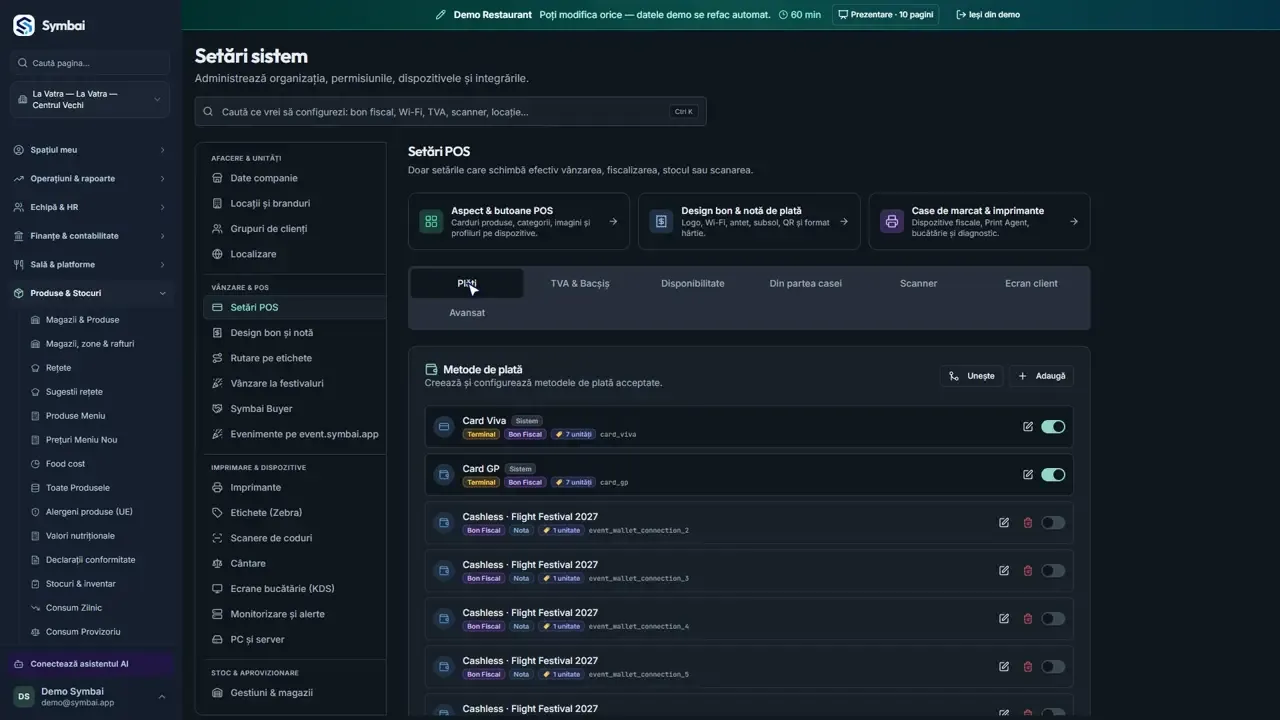Screen dimensions: 1280x720
Task: Select the Scanner tab
Action: (918, 283)
